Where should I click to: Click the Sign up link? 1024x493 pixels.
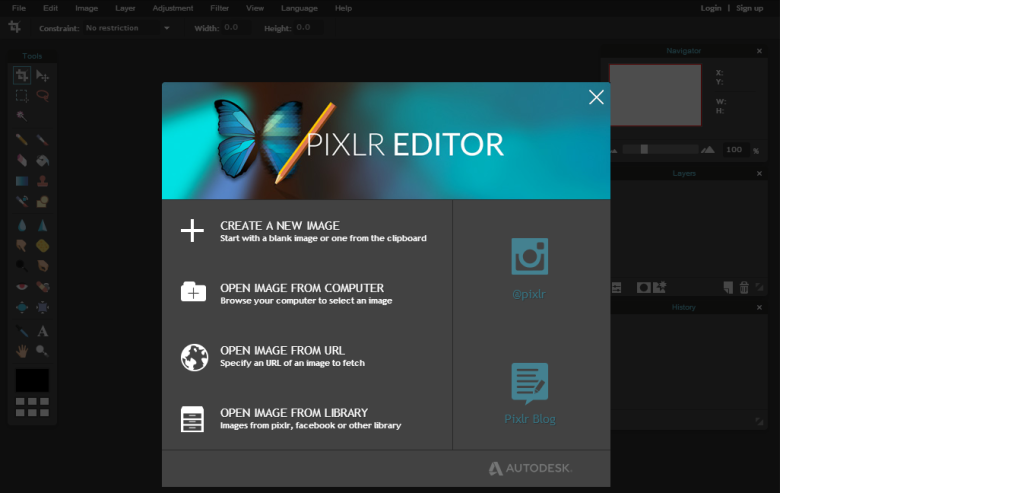coord(749,8)
